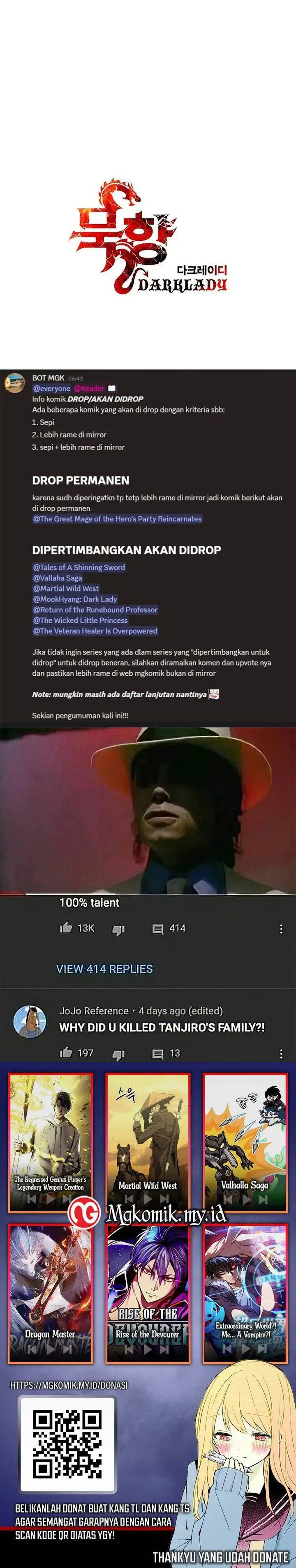
Task: Open 'The Great Mage of the Hero's Party Reincarnates' mention
Action: (x=117, y=518)
